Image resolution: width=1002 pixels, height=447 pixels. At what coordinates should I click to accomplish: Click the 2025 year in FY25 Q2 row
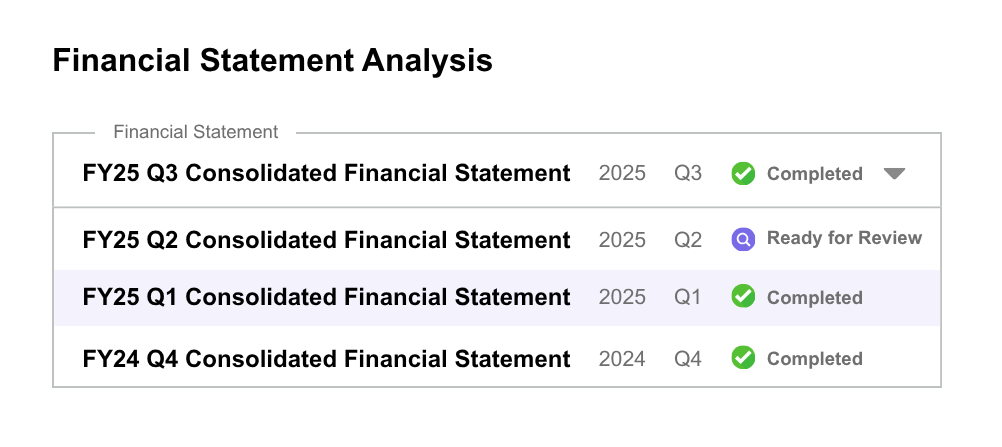(622, 240)
